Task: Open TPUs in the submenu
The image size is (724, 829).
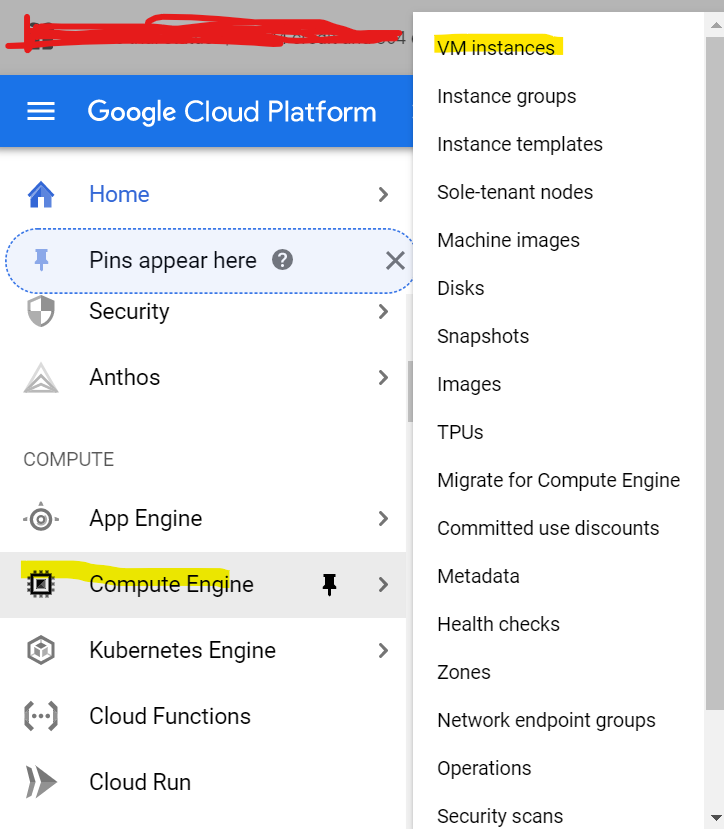Action: pyautogui.click(x=460, y=432)
